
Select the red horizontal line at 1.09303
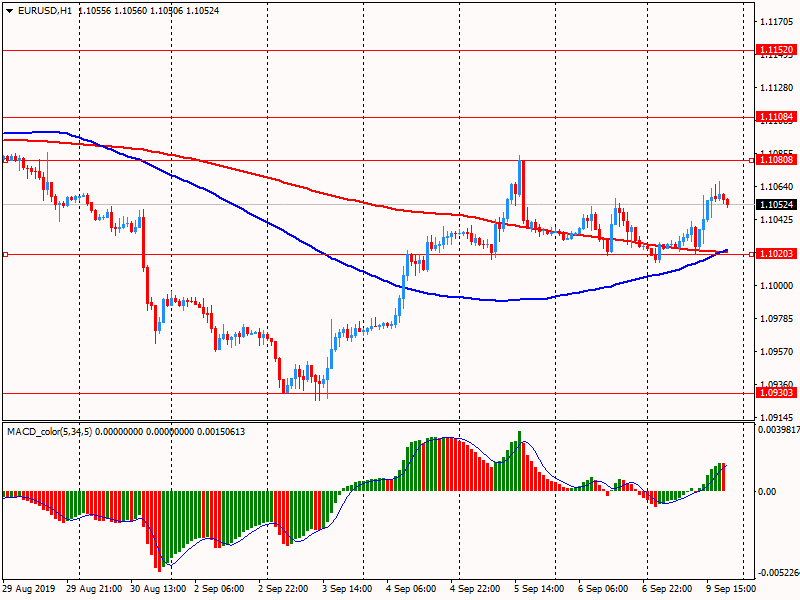[378, 393]
